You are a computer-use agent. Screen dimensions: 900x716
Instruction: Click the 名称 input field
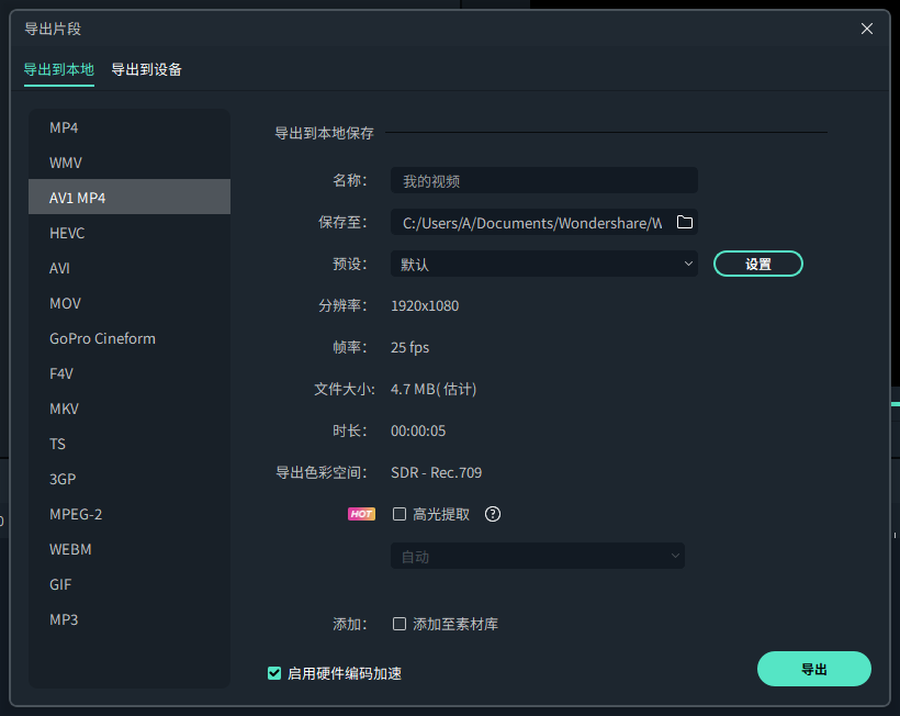[544, 181]
